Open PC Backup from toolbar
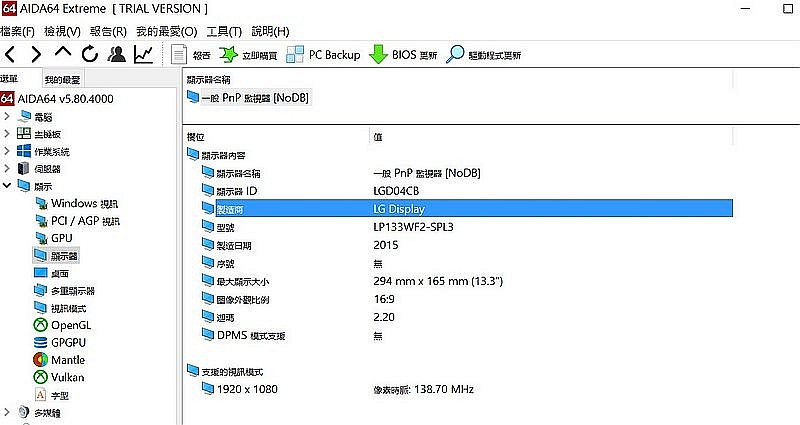The width and height of the screenshot is (800, 425). coord(323,55)
